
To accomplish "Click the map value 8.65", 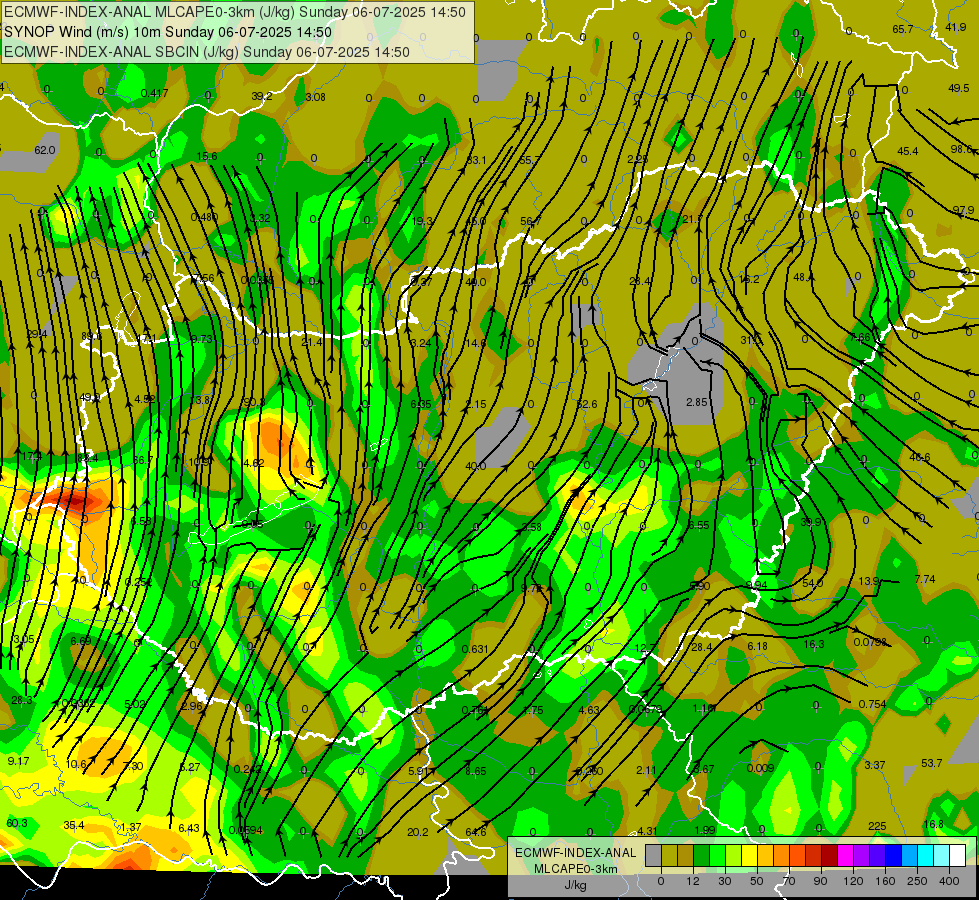I will (x=476, y=771).
